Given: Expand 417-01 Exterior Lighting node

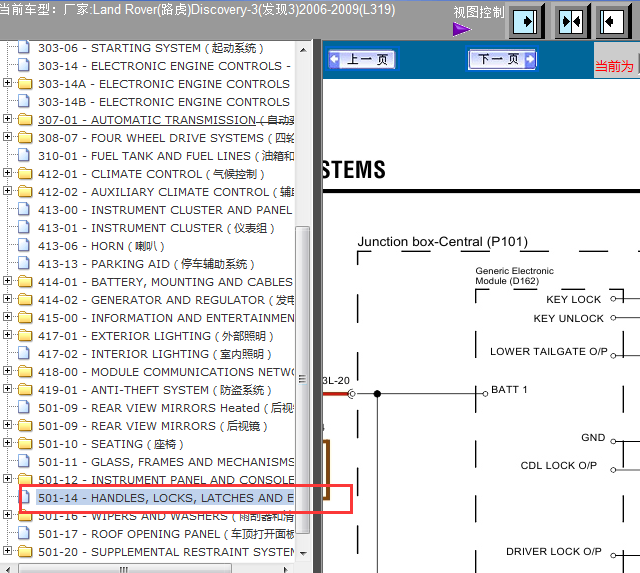Looking at the screenshot, I should point(7,335).
